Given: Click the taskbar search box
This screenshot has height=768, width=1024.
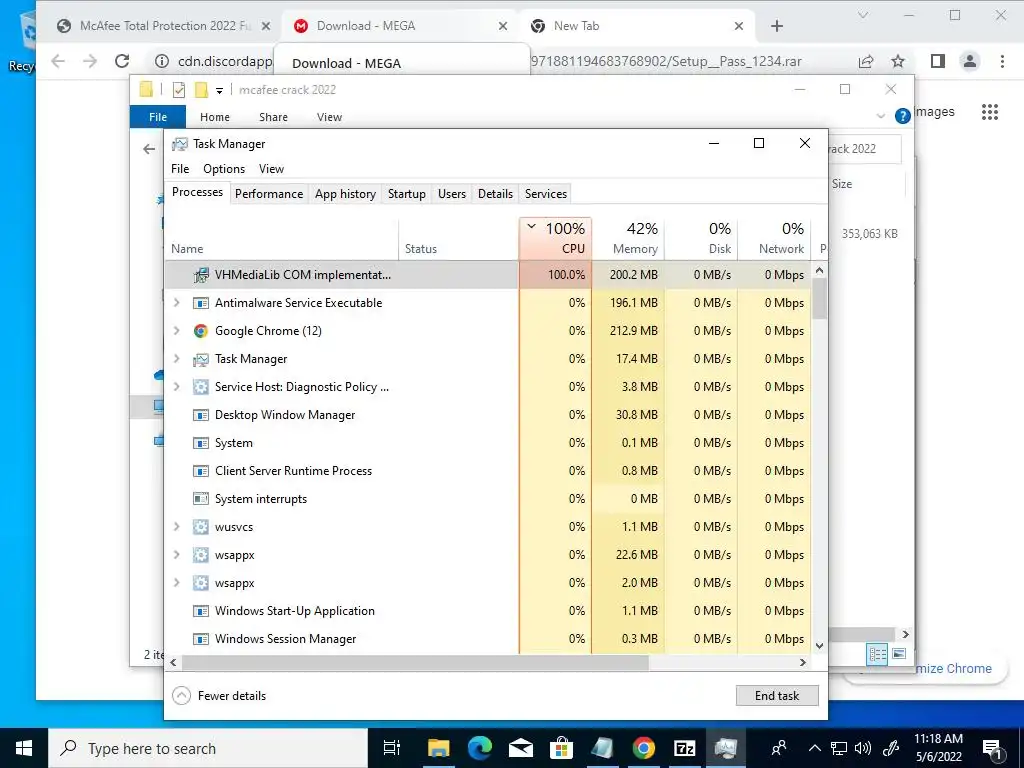Looking at the screenshot, I should (208, 748).
